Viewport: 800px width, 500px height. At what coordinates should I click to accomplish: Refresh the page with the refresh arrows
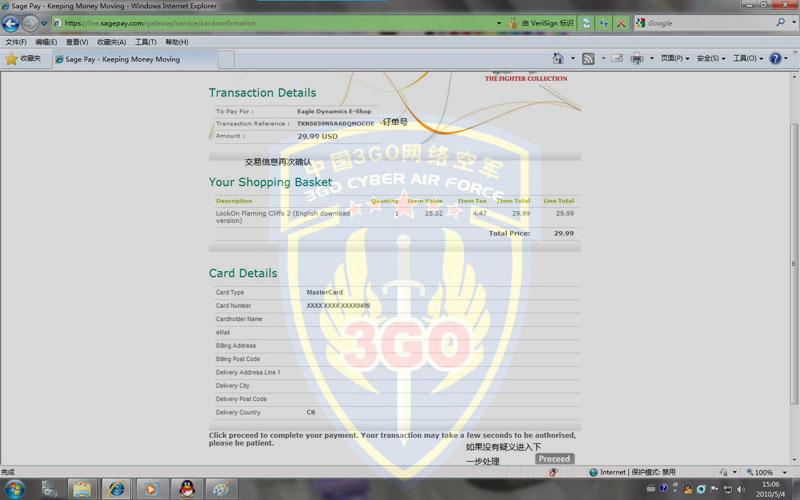click(604, 23)
